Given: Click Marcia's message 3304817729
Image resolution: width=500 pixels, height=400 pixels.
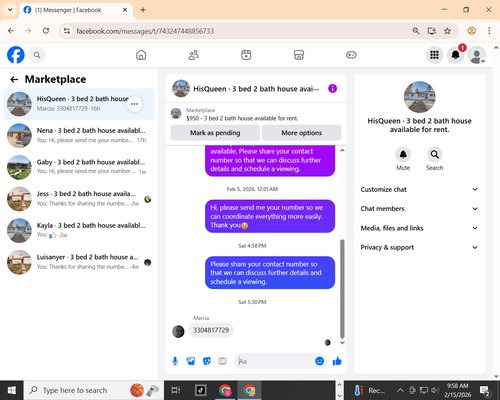Looking at the screenshot, I should [211, 330].
